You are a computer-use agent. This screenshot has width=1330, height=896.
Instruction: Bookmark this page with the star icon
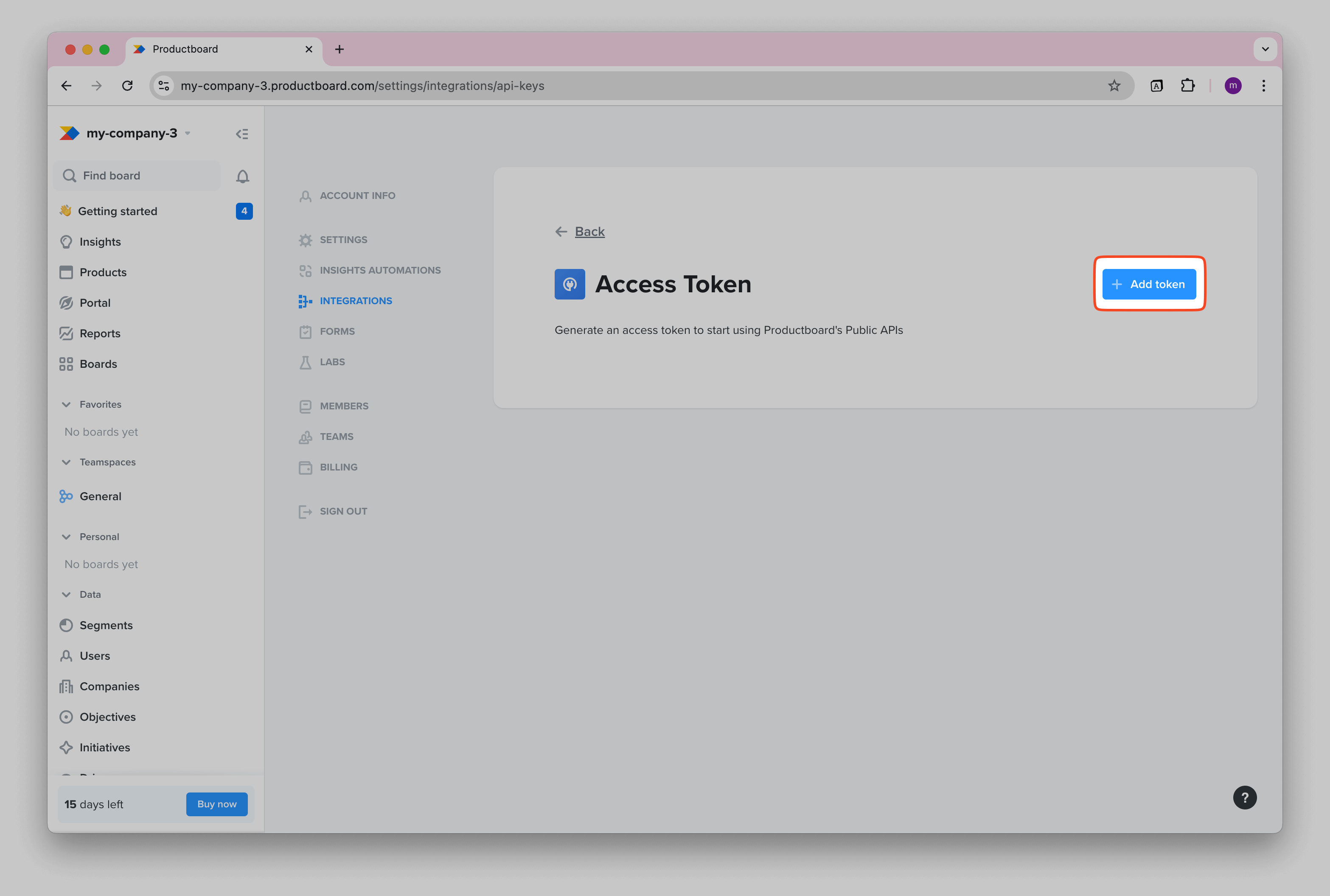tap(1114, 86)
